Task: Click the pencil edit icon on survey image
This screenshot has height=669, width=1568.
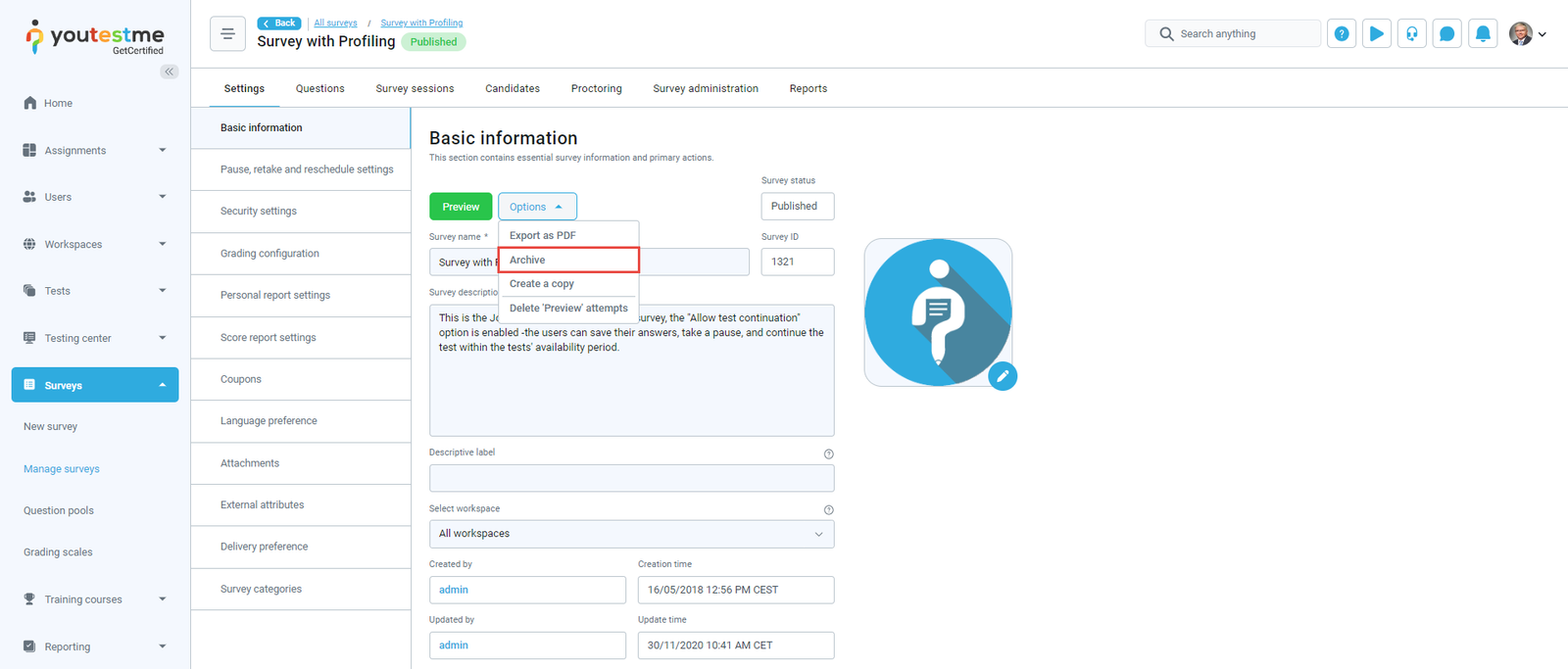Action: point(1003,376)
